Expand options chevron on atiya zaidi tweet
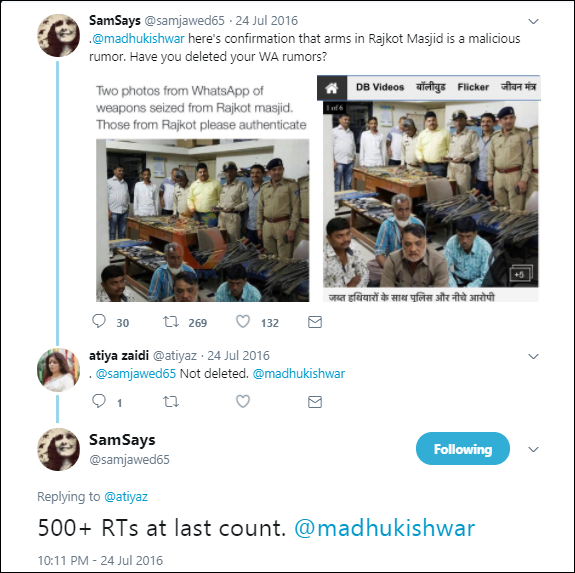575x573 pixels. pos(533,356)
